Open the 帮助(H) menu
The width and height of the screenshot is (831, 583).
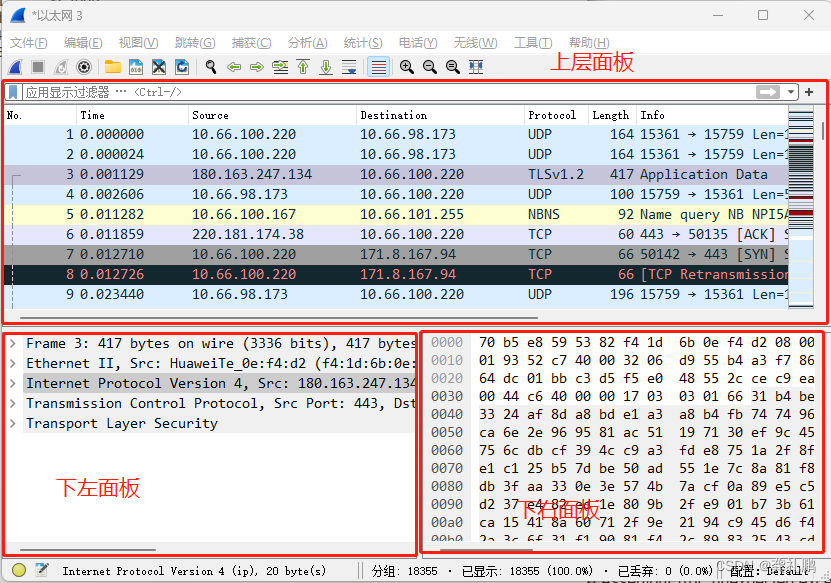[x=589, y=43]
